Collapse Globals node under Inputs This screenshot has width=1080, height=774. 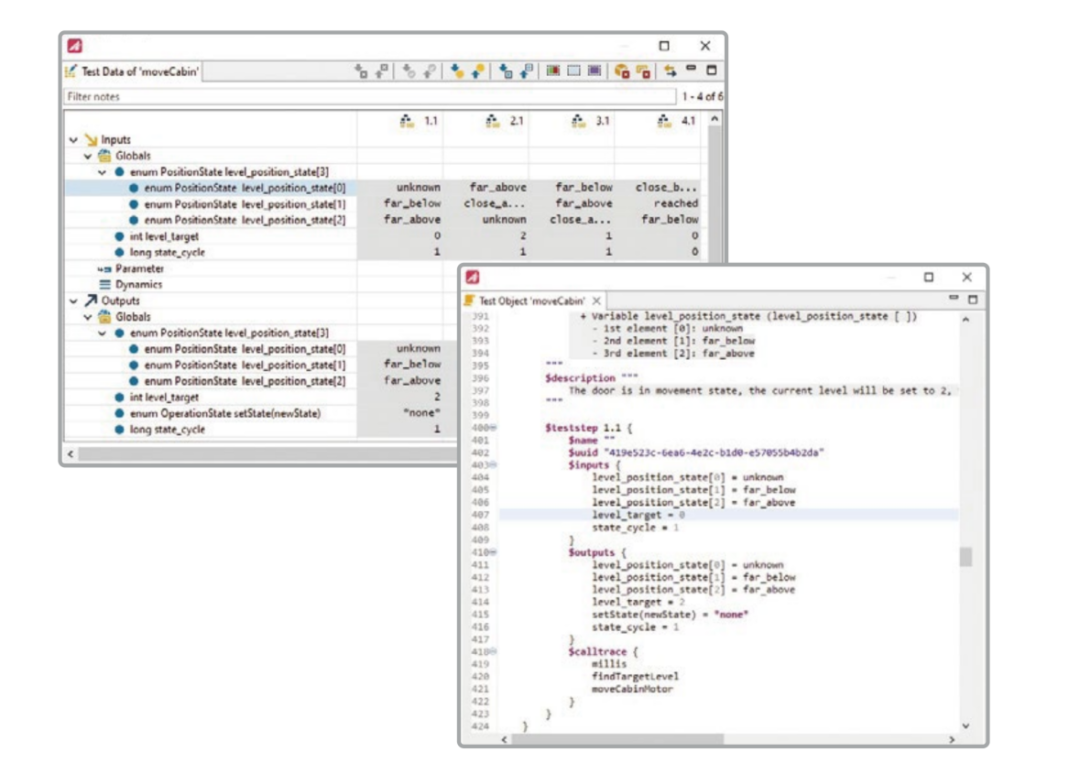(88, 156)
